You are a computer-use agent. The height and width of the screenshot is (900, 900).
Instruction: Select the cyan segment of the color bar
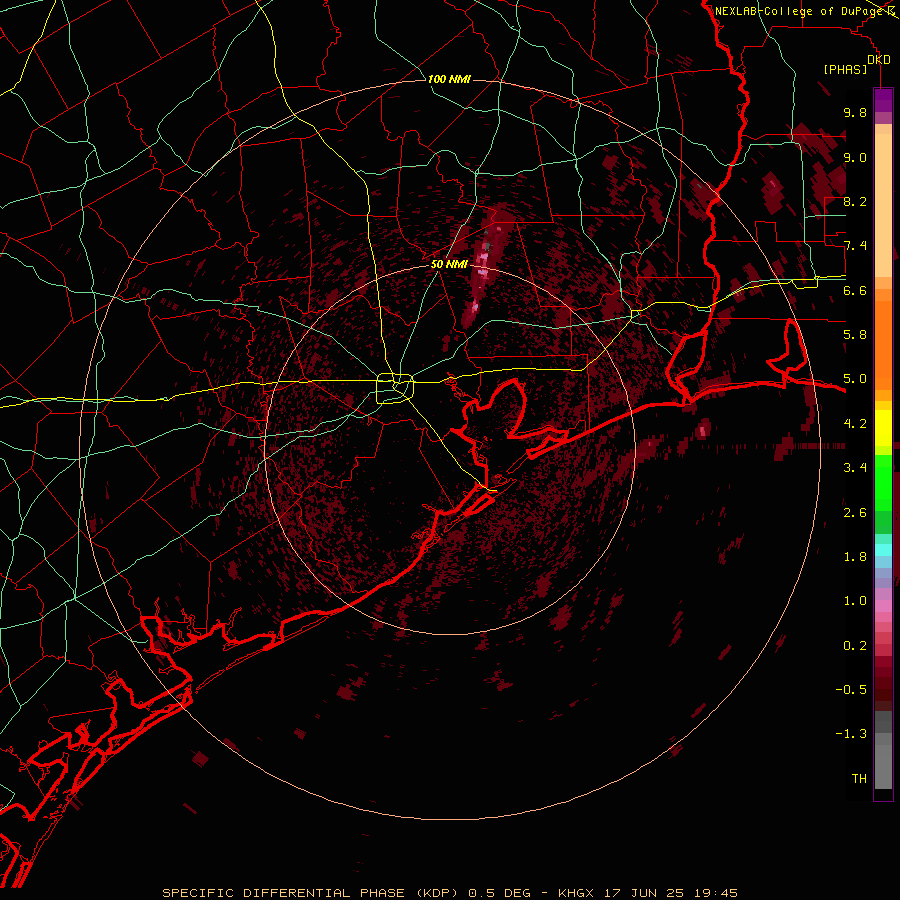point(883,550)
